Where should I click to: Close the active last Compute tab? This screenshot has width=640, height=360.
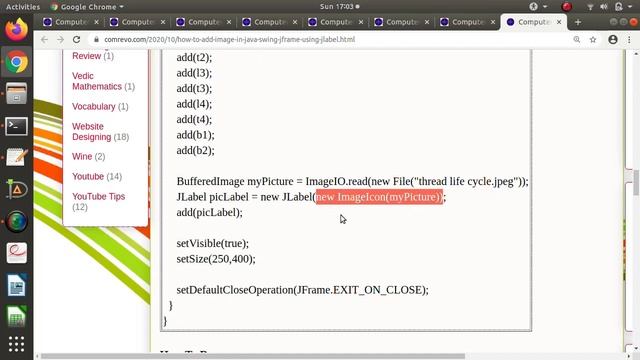[x=559, y=22]
